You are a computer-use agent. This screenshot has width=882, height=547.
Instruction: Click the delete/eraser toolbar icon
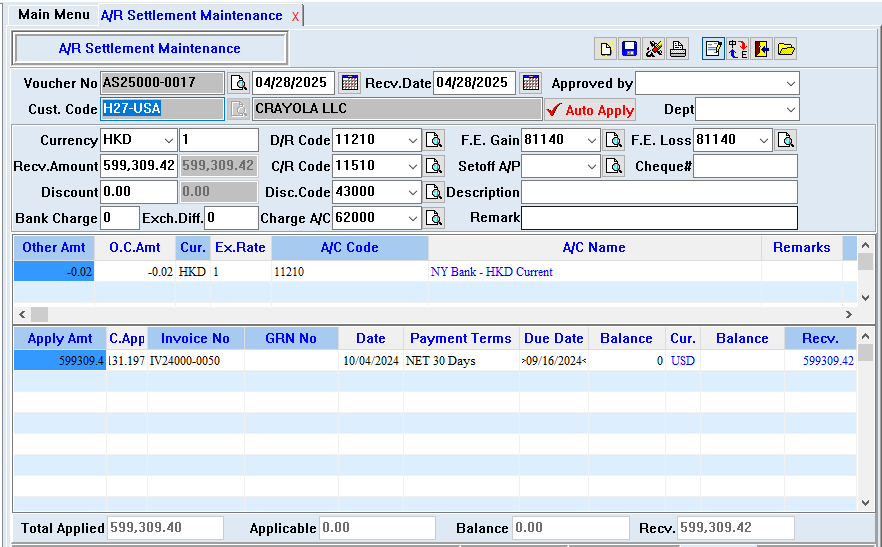coord(654,49)
